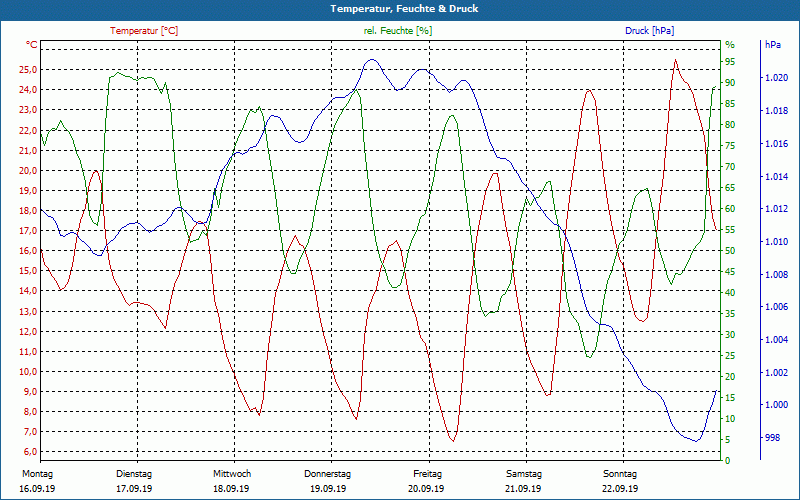Screen dimensions: 800x500
Task: Click the Sonntag day label
Action: pos(620,474)
